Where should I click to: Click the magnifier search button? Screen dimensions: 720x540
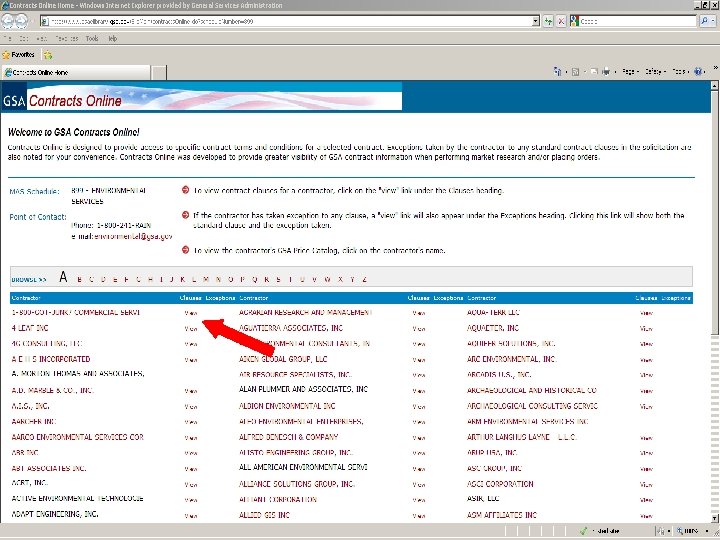pyautogui.click(x=704, y=21)
